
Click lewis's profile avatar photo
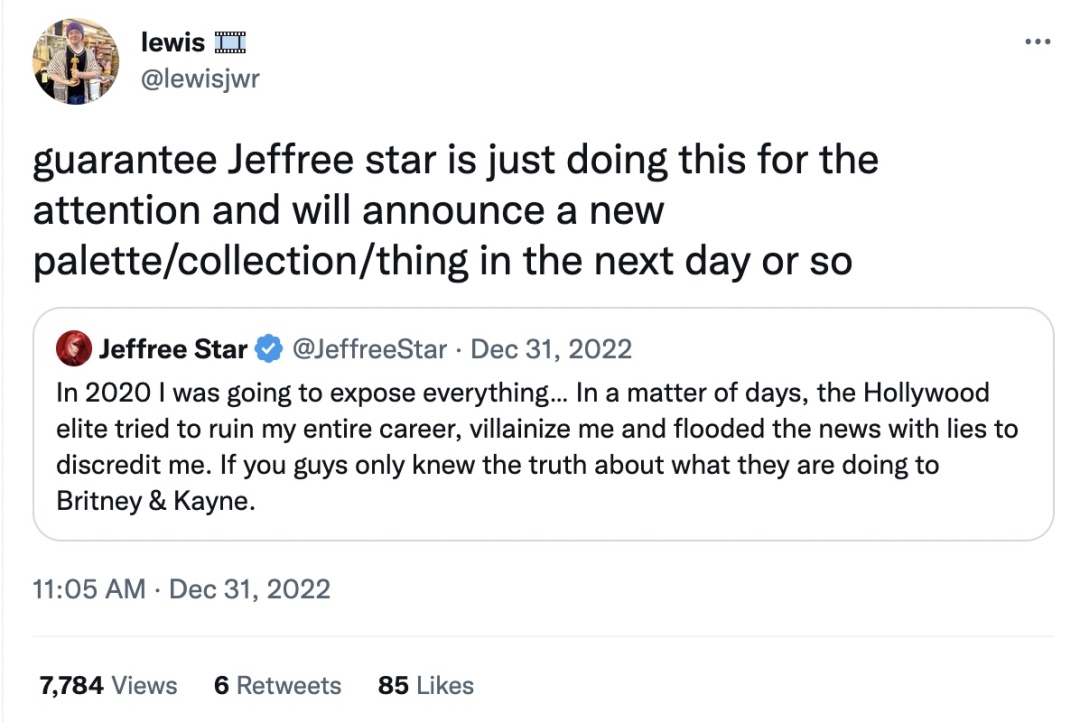(78, 61)
